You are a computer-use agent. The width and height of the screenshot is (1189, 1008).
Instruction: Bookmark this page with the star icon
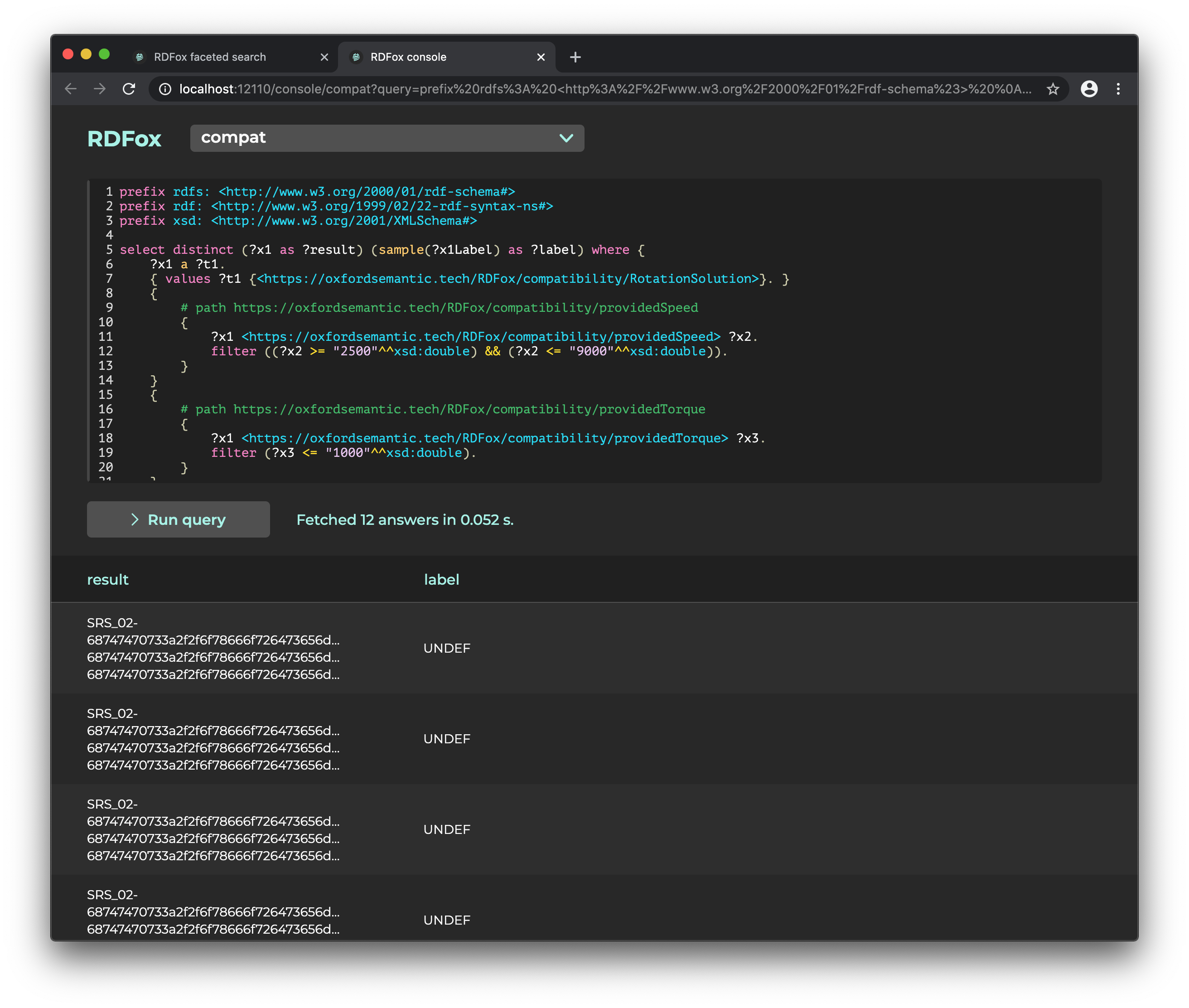coord(1053,89)
